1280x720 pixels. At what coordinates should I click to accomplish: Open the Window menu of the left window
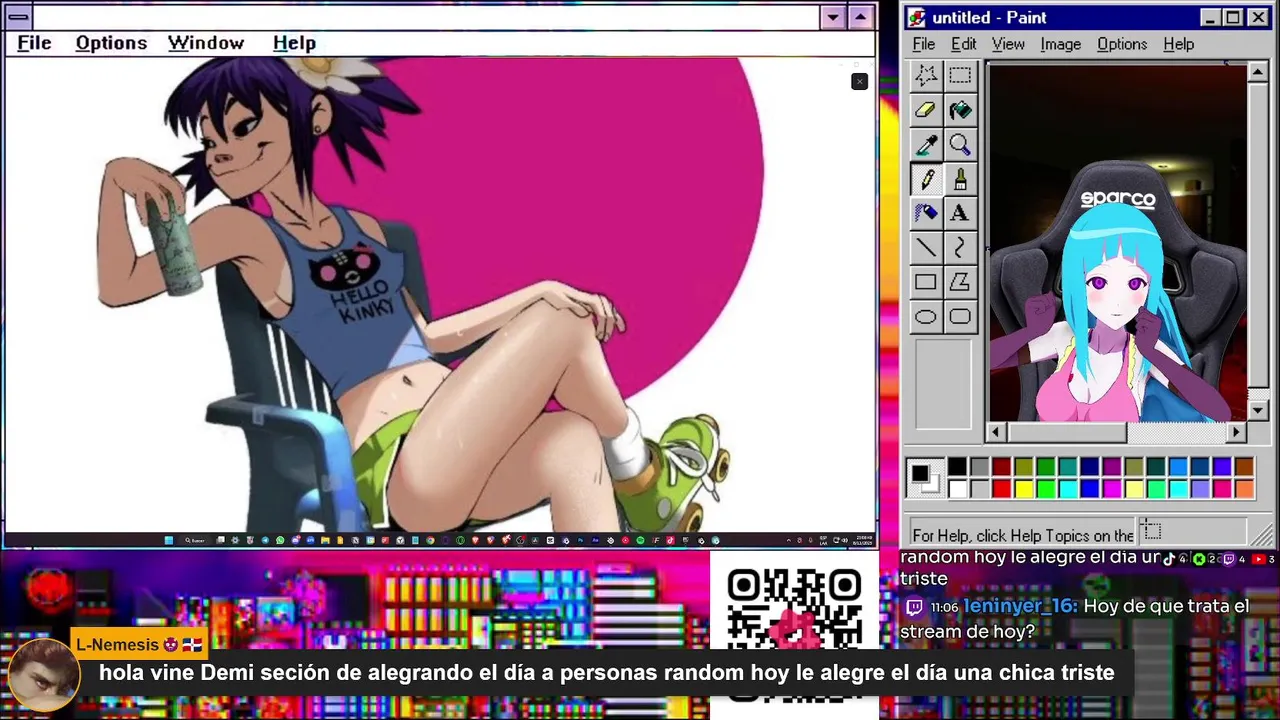coord(206,43)
